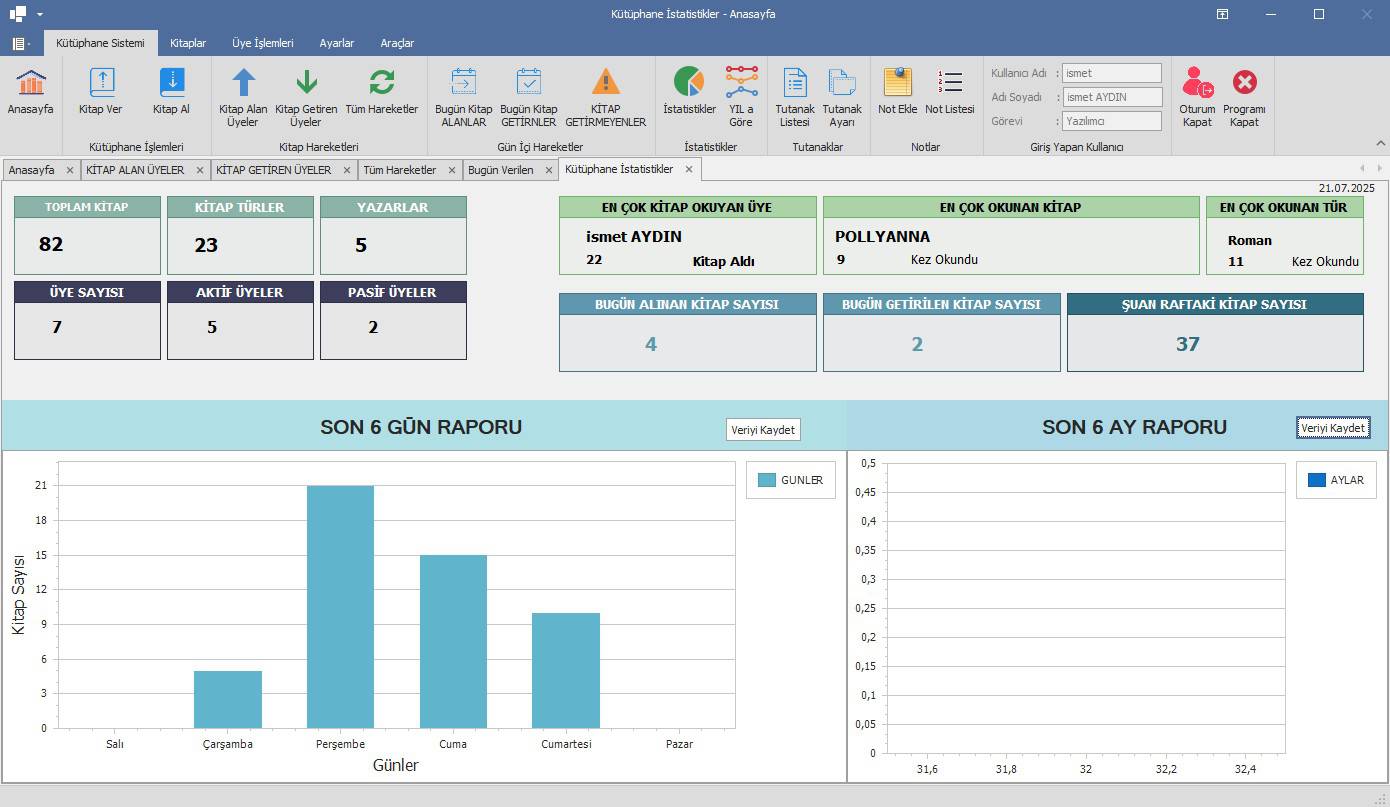Open the Üye İşlemleri ribbon tab
Screen dimensions: 1390x807
(x=262, y=43)
